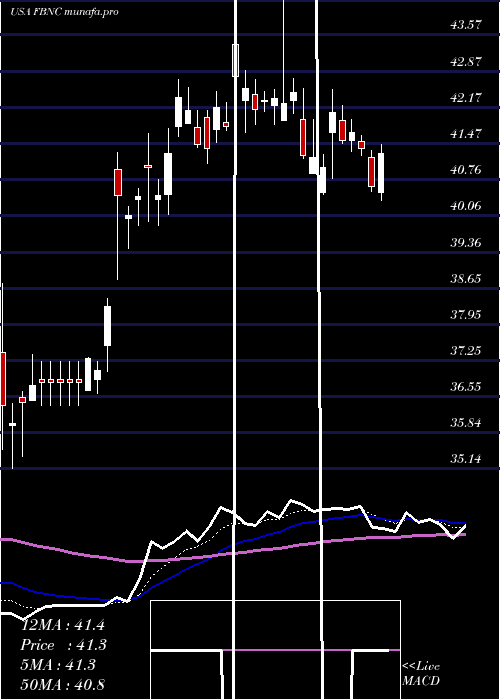Viewport: 500px width, 700px height.
Task: Select the 43.57 price axis label
Action: pyautogui.click(x=466, y=25)
